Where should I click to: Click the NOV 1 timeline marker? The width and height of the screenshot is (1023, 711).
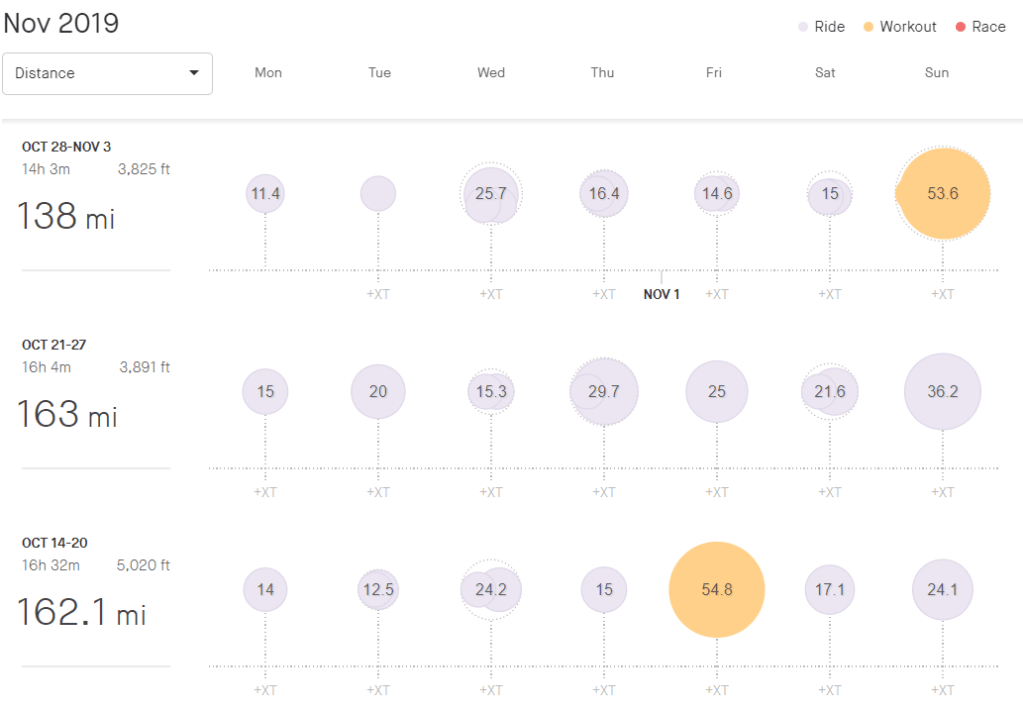tap(661, 294)
